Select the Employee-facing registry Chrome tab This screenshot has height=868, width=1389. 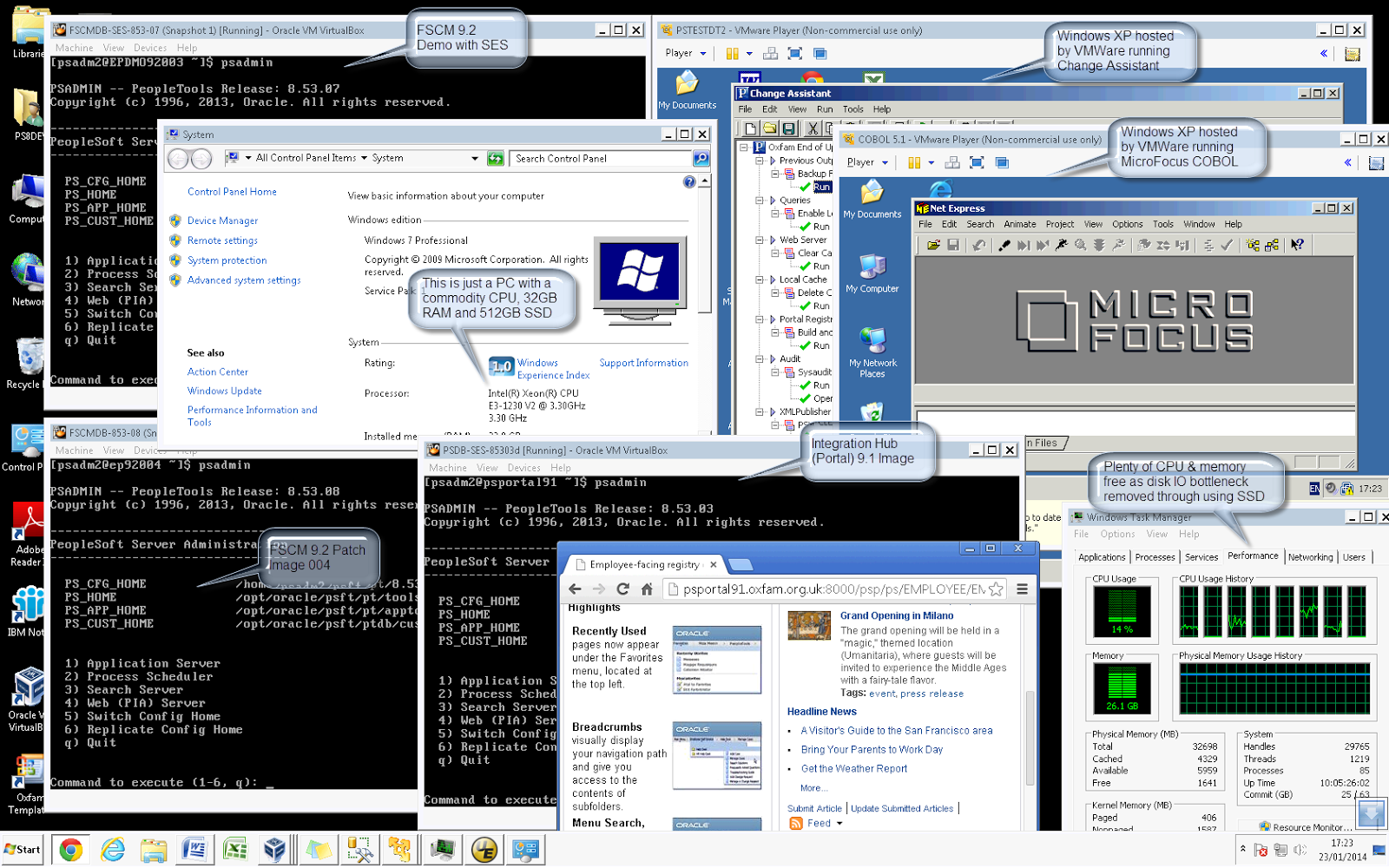[644, 565]
